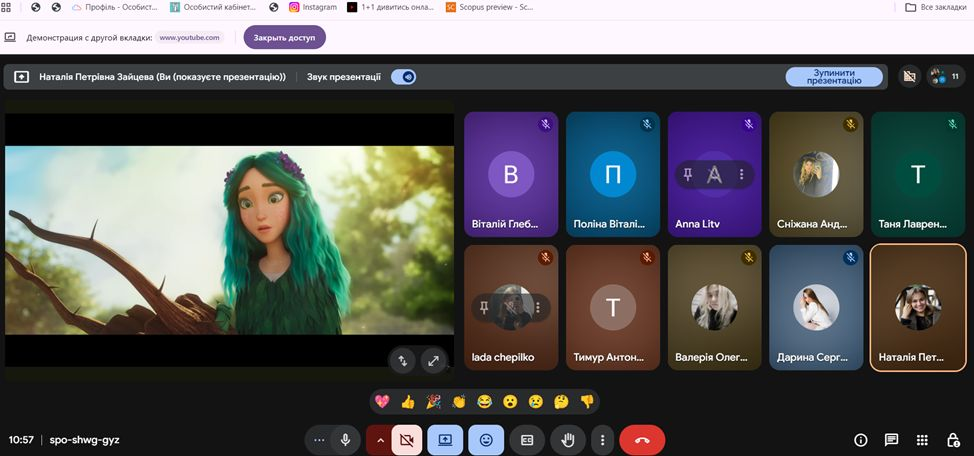
Task: Open the chat panel
Action: click(x=891, y=440)
